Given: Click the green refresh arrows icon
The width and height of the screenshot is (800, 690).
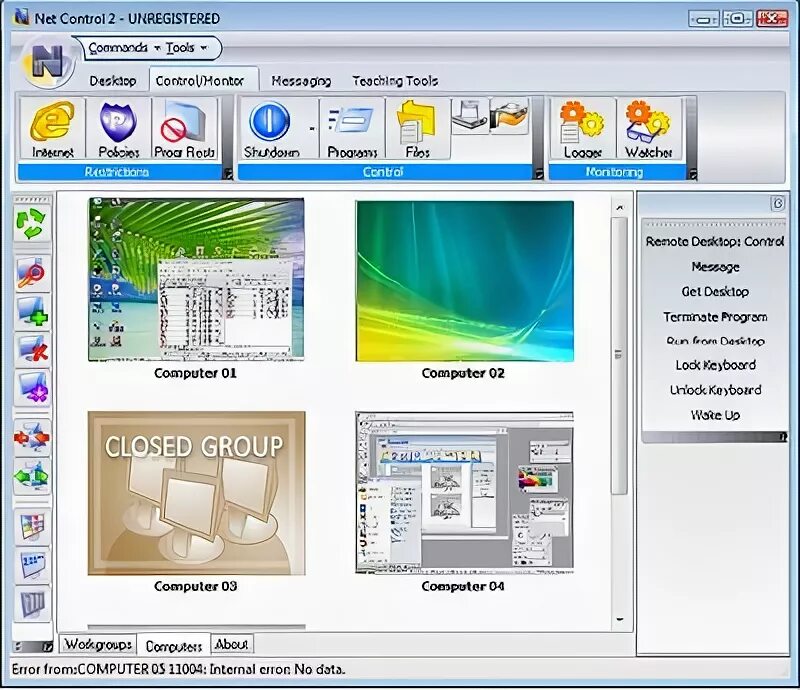Looking at the screenshot, I should pyautogui.click(x=32, y=223).
